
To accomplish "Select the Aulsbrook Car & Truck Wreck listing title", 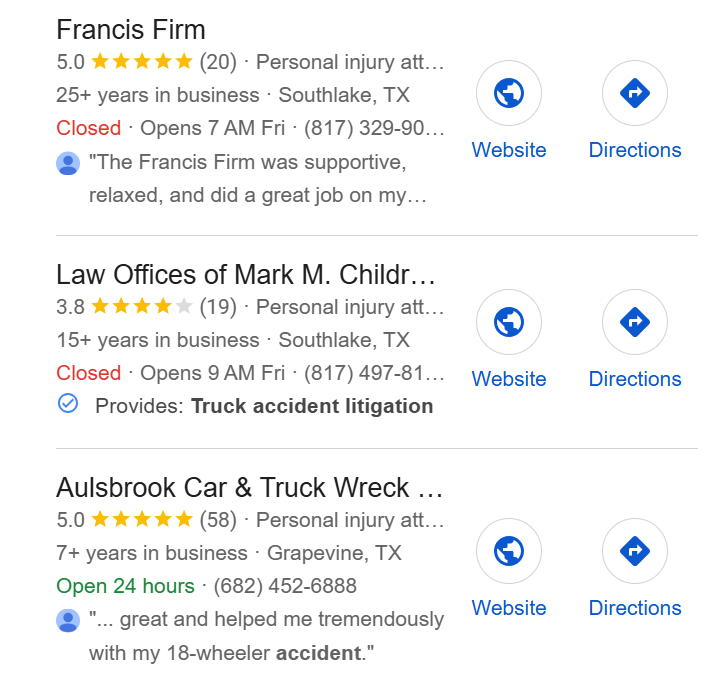I will pyautogui.click(x=249, y=488).
